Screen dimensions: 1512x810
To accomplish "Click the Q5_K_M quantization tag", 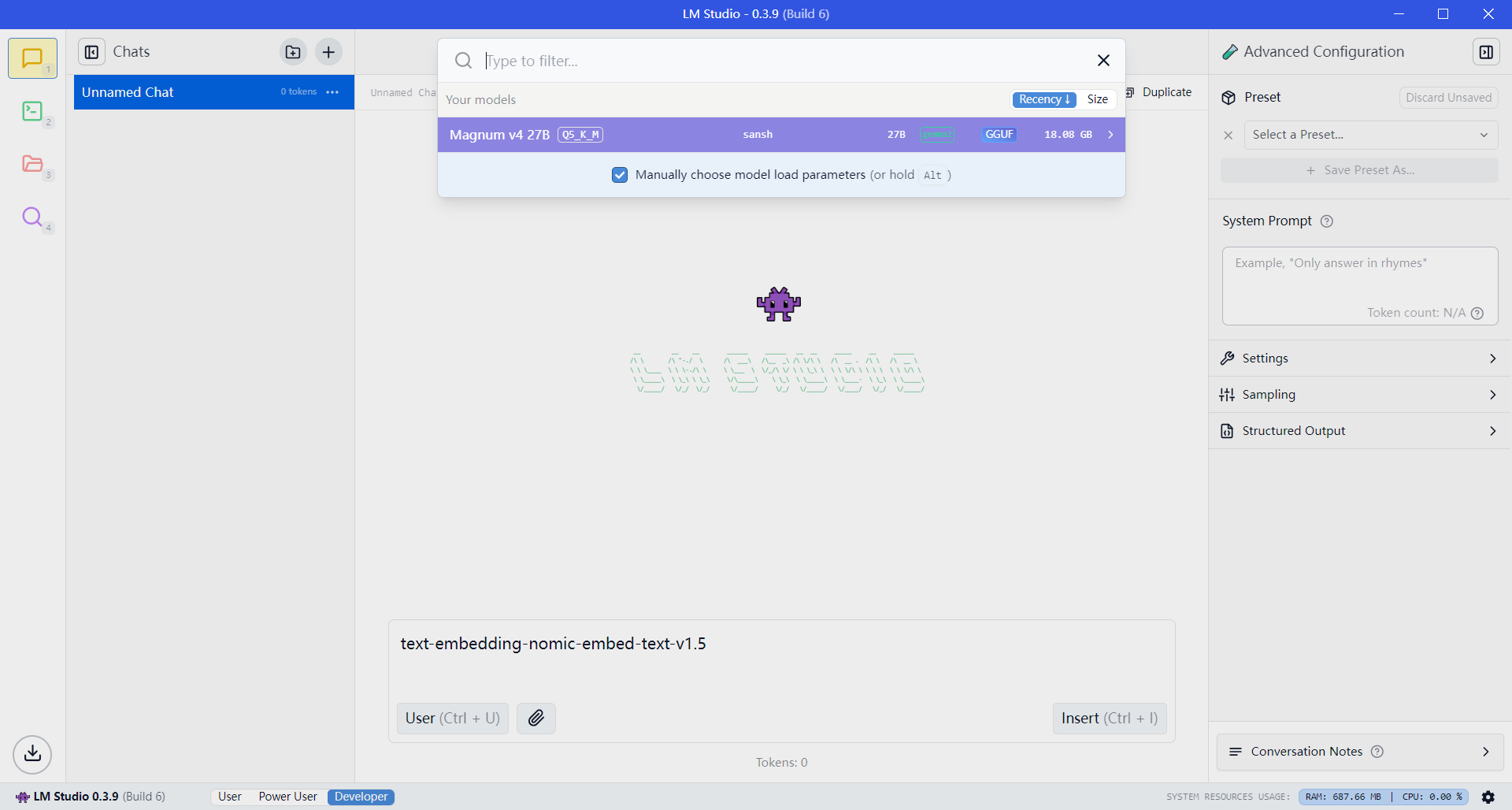I will 580,135.
